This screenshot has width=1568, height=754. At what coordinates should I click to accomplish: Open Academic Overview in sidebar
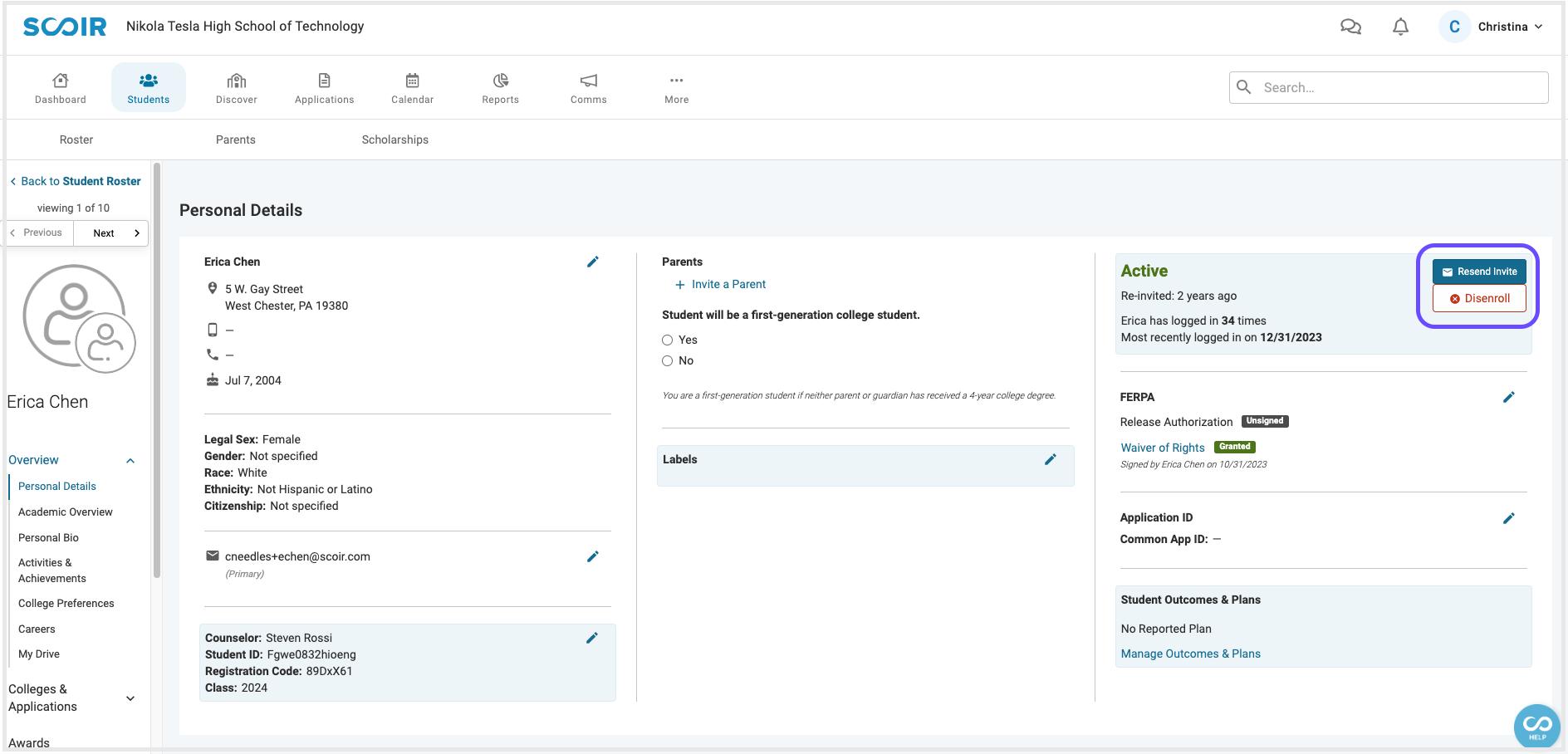tap(66, 512)
